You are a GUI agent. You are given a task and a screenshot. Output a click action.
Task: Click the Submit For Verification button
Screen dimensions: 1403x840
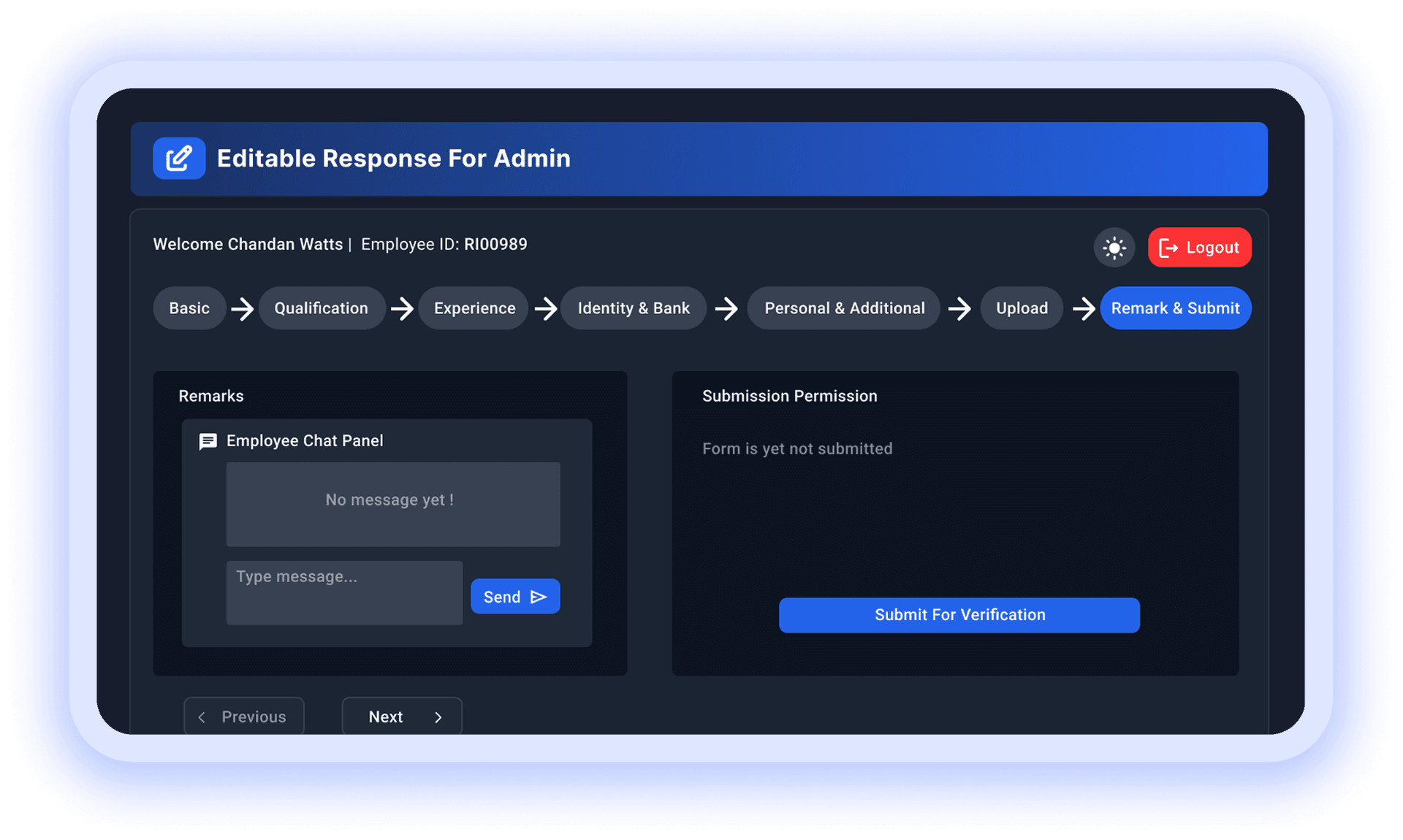click(x=959, y=615)
